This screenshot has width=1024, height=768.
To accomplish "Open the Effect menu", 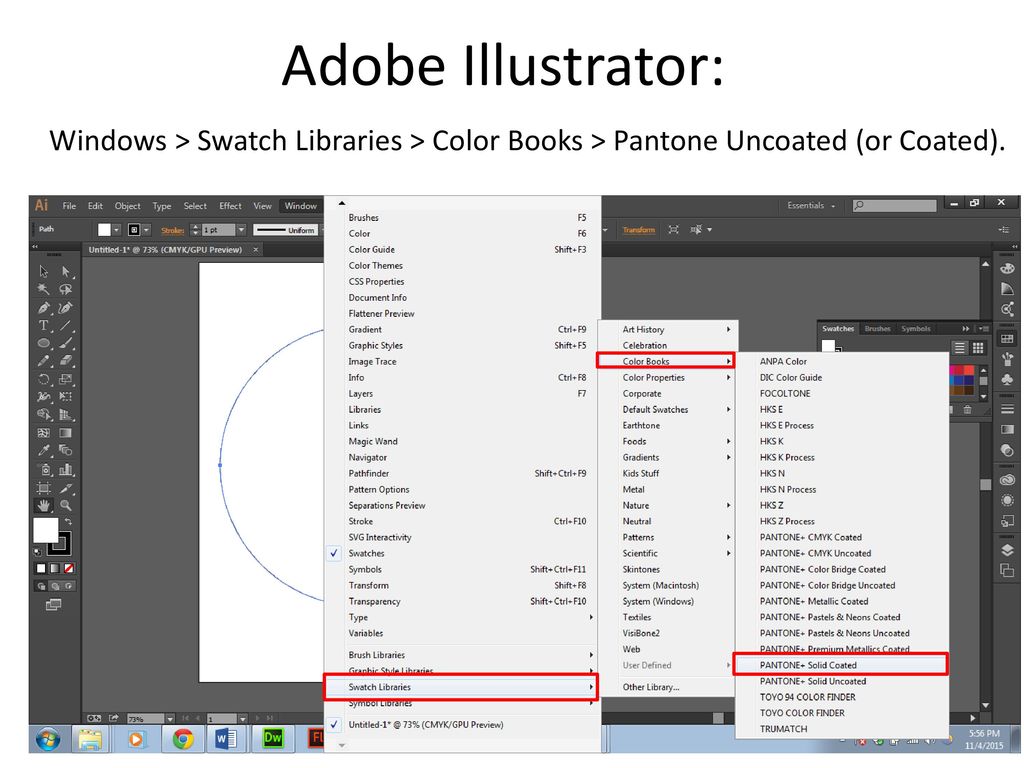I will (x=231, y=206).
